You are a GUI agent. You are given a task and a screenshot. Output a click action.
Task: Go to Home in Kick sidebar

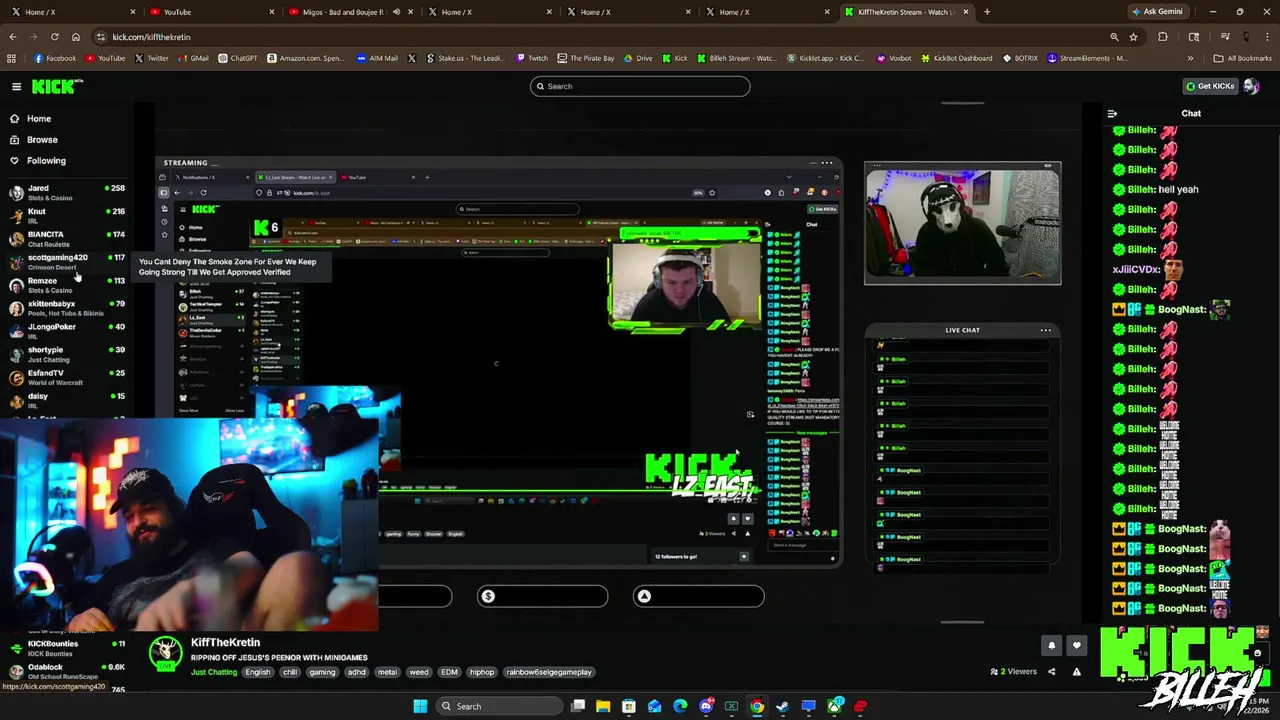click(39, 118)
